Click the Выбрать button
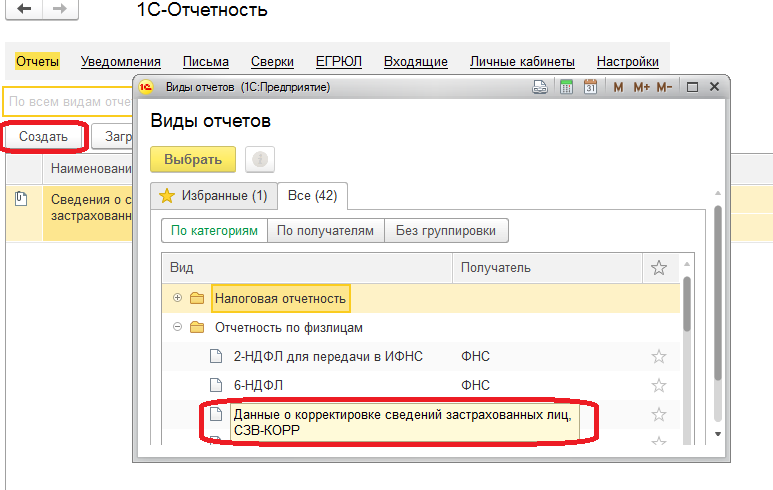This screenshot has height=490, width=773. coord(193,159)
